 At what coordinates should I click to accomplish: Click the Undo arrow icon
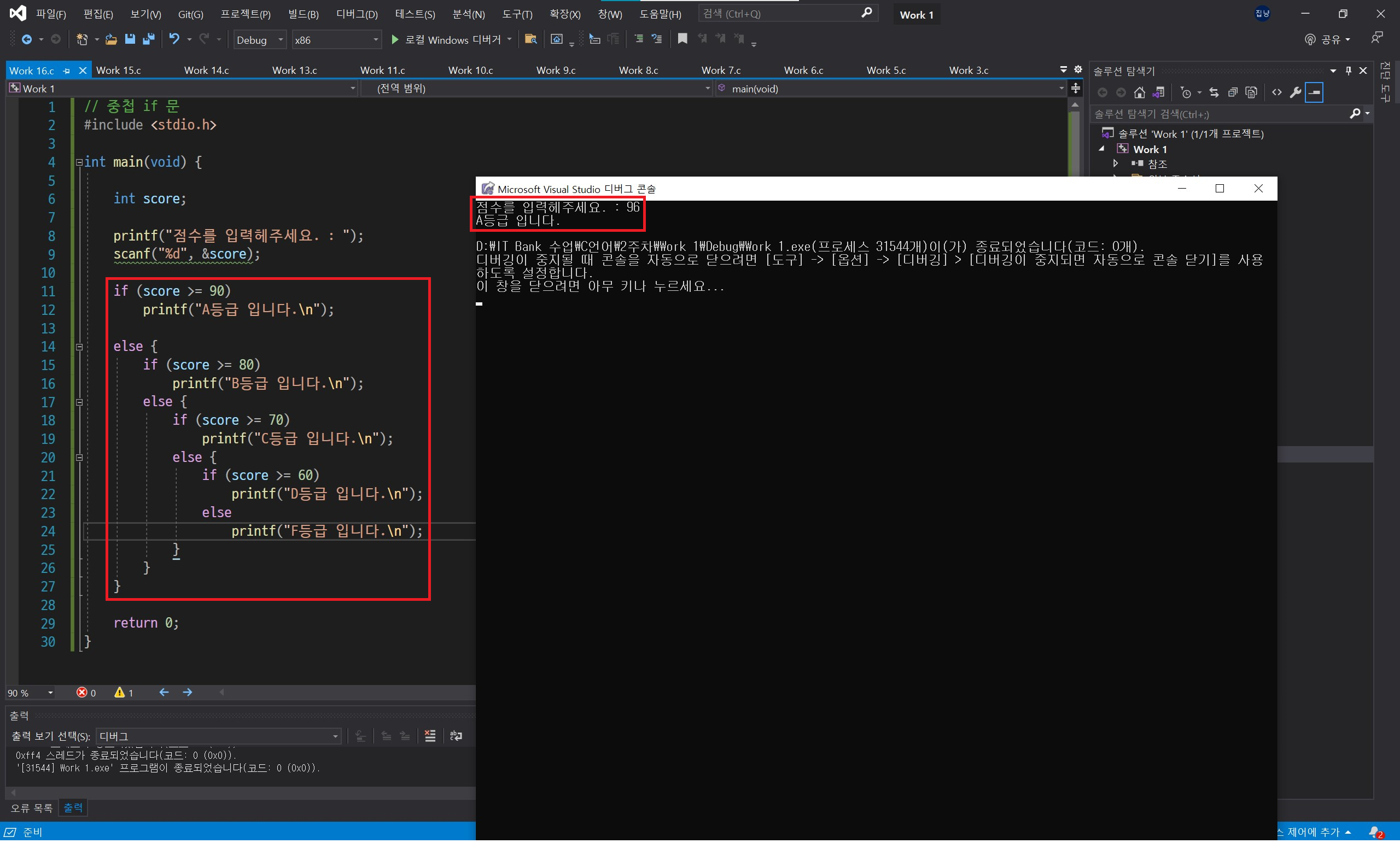point(174,39)
